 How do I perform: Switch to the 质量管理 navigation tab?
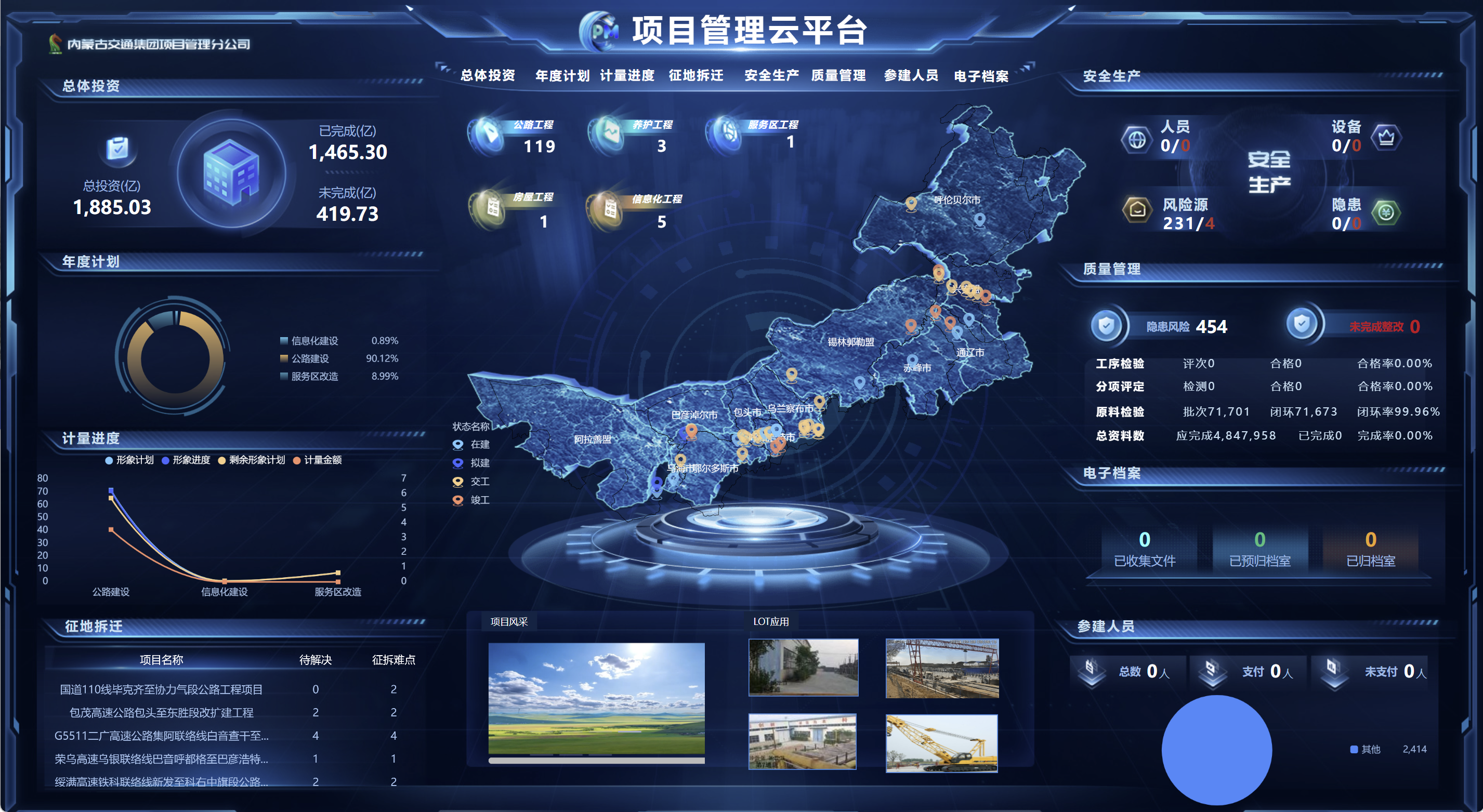click(x=838, y=75)
